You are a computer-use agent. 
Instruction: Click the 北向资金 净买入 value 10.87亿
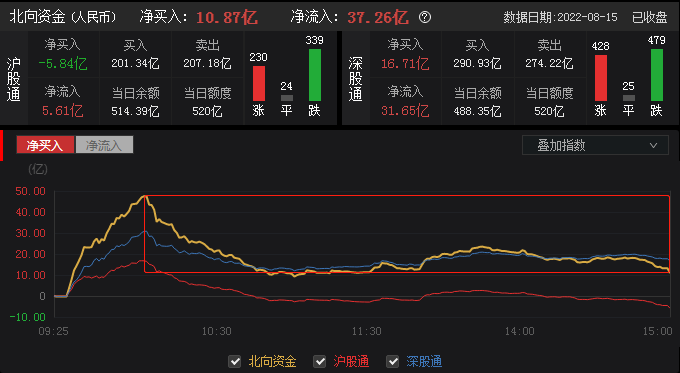click(x=226, y=18)
